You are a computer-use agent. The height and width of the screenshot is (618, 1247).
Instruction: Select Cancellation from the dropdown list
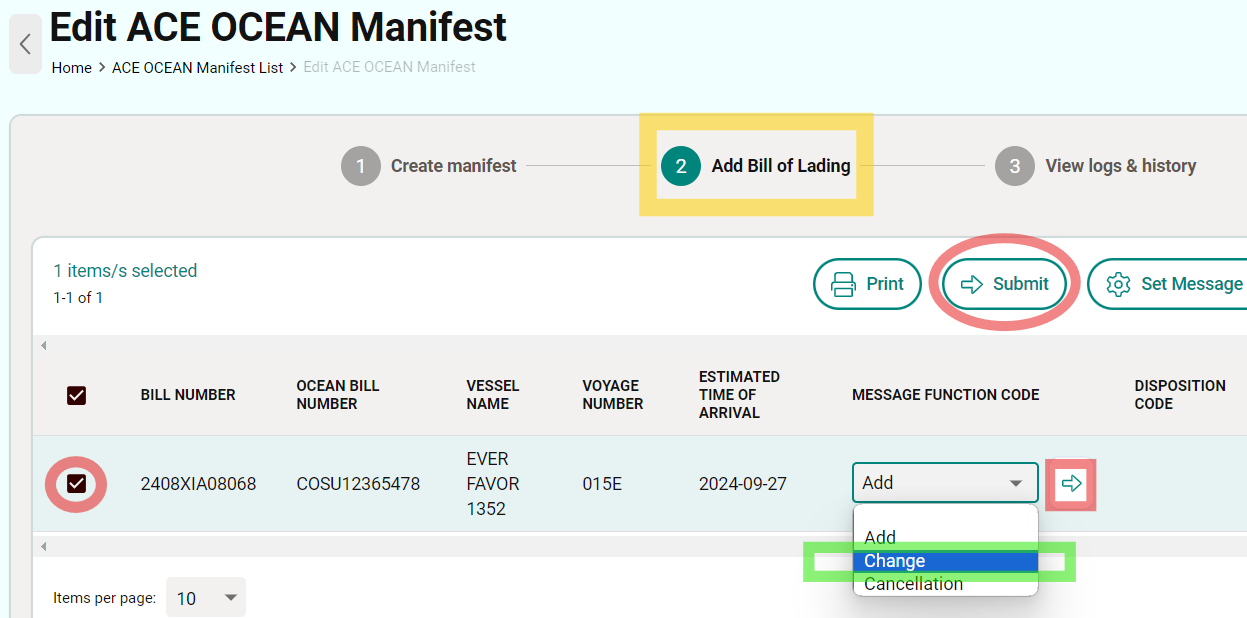pyautogui.click(x=913, y=584)
